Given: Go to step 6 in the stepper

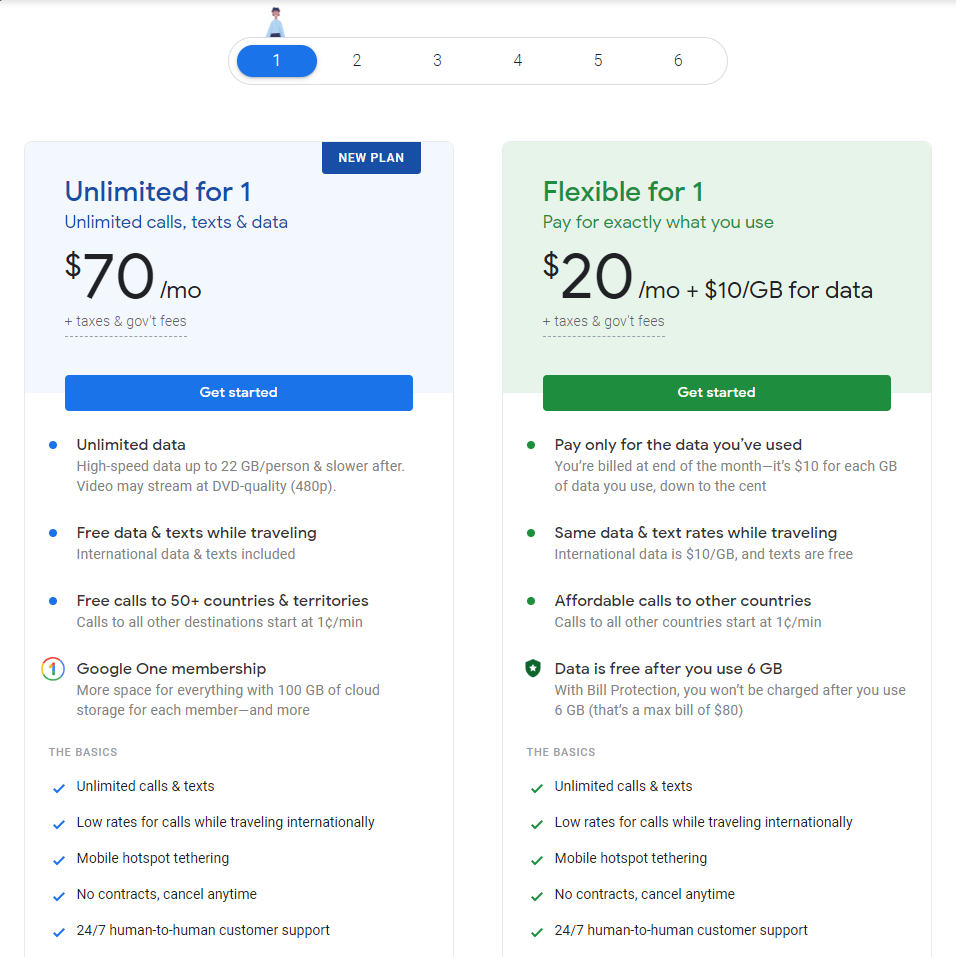Looking at the screenshot, I should [x=678, y=60].
